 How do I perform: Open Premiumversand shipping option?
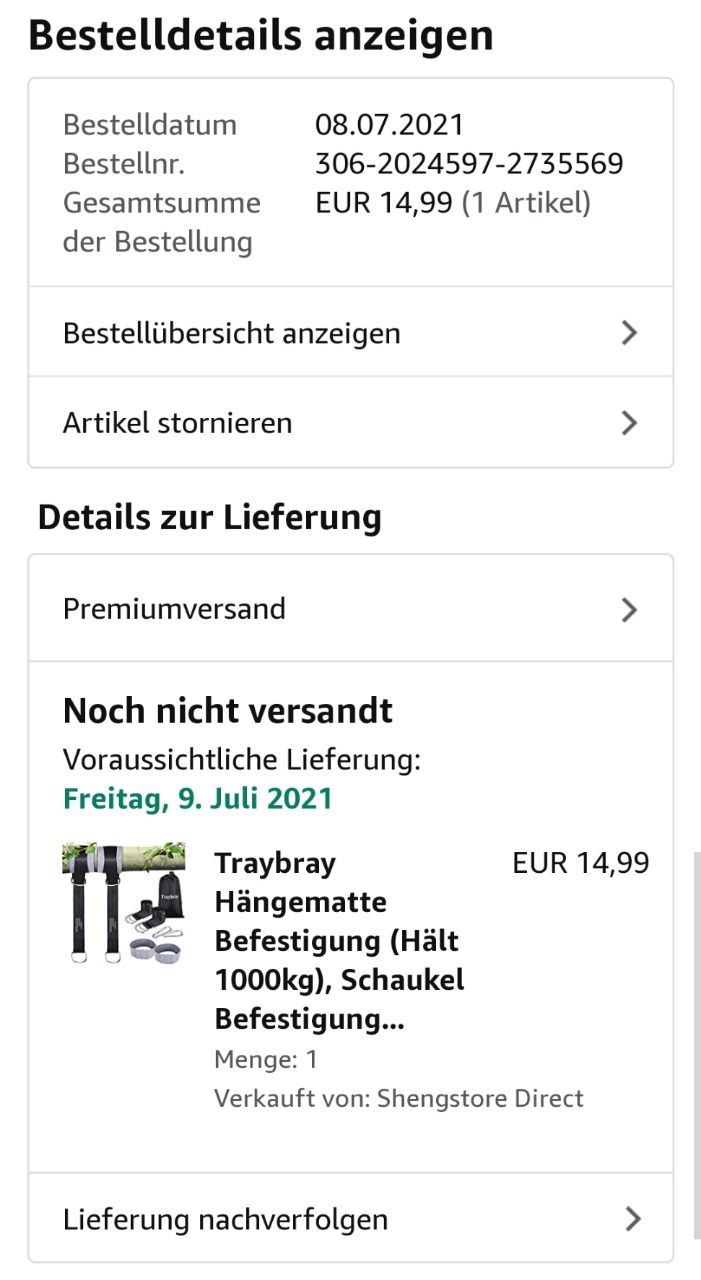350,608
